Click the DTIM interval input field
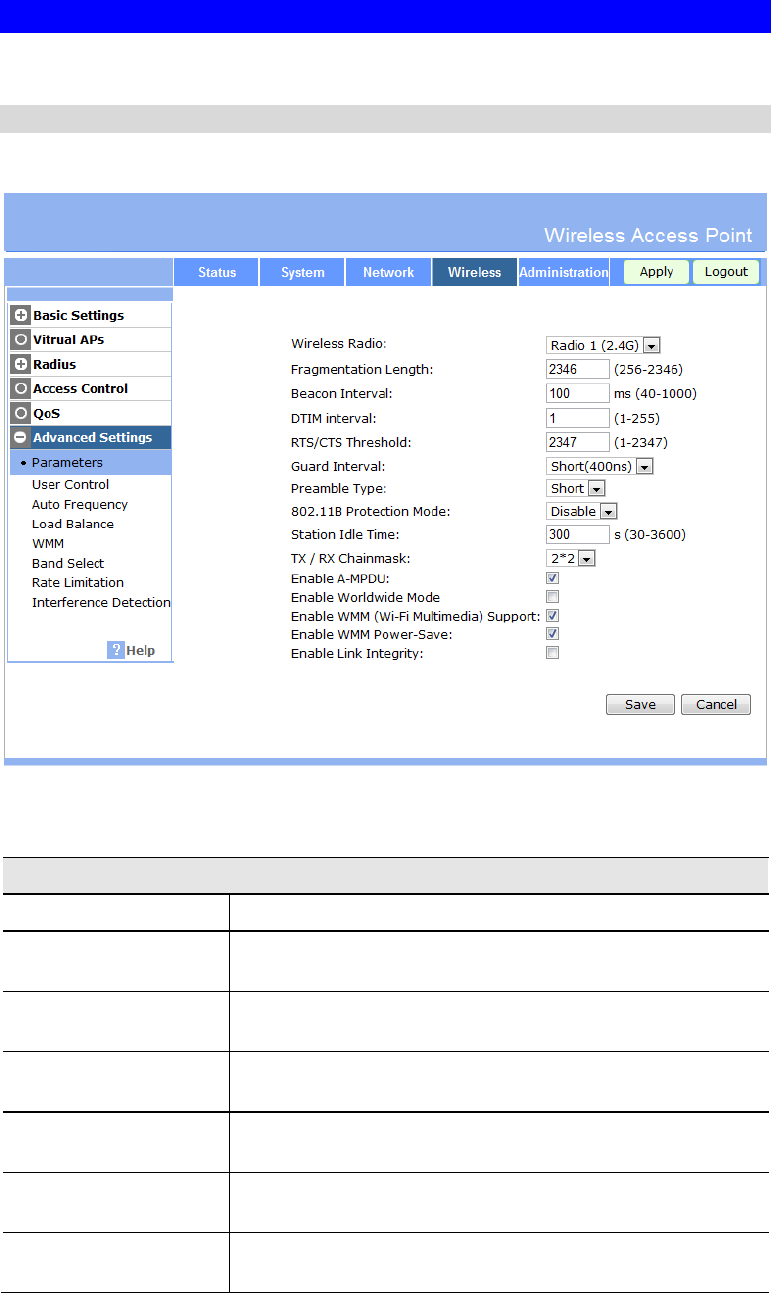The width and height of the screenshot is (771, 1293). [578, 417]
